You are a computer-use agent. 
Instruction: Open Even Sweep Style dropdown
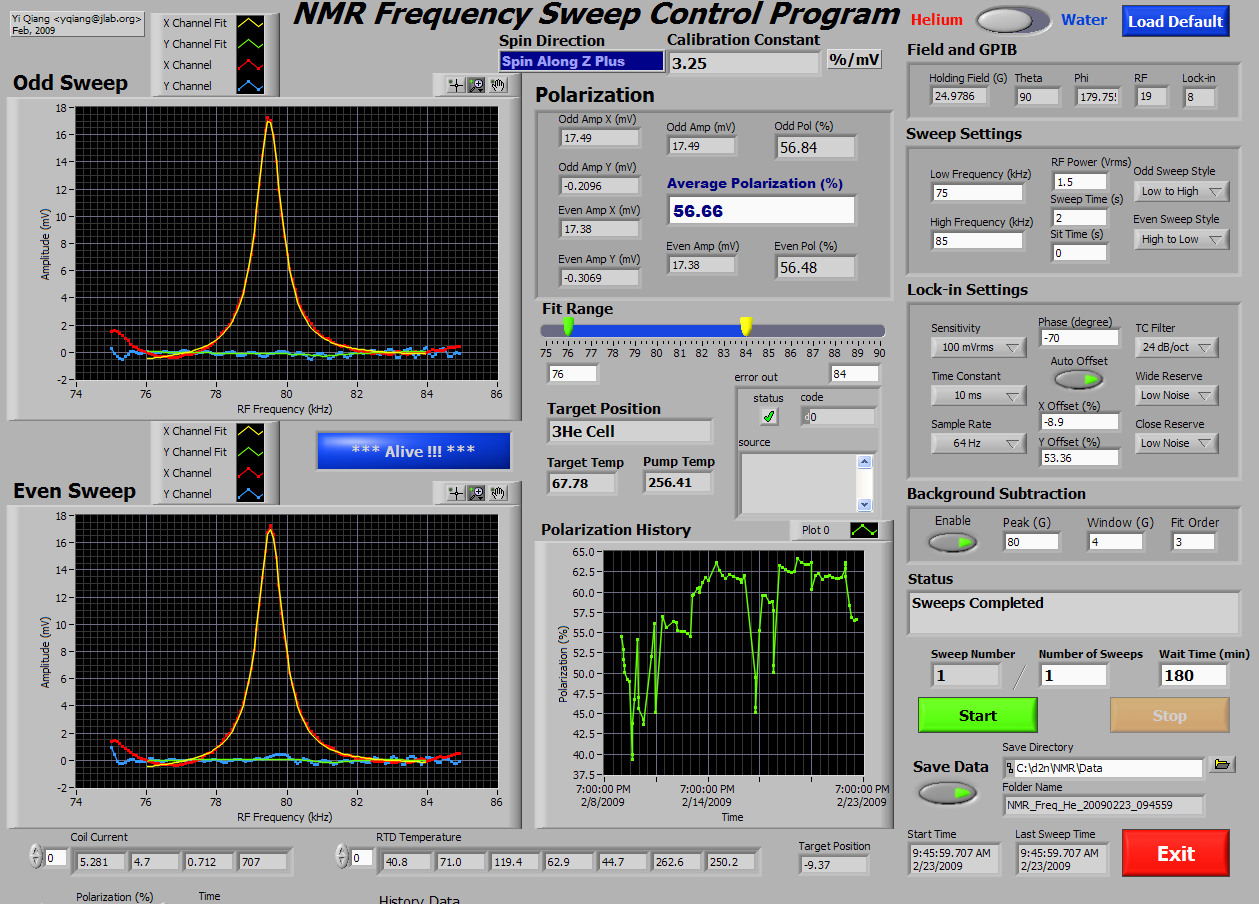click(x=1181, y=239)
